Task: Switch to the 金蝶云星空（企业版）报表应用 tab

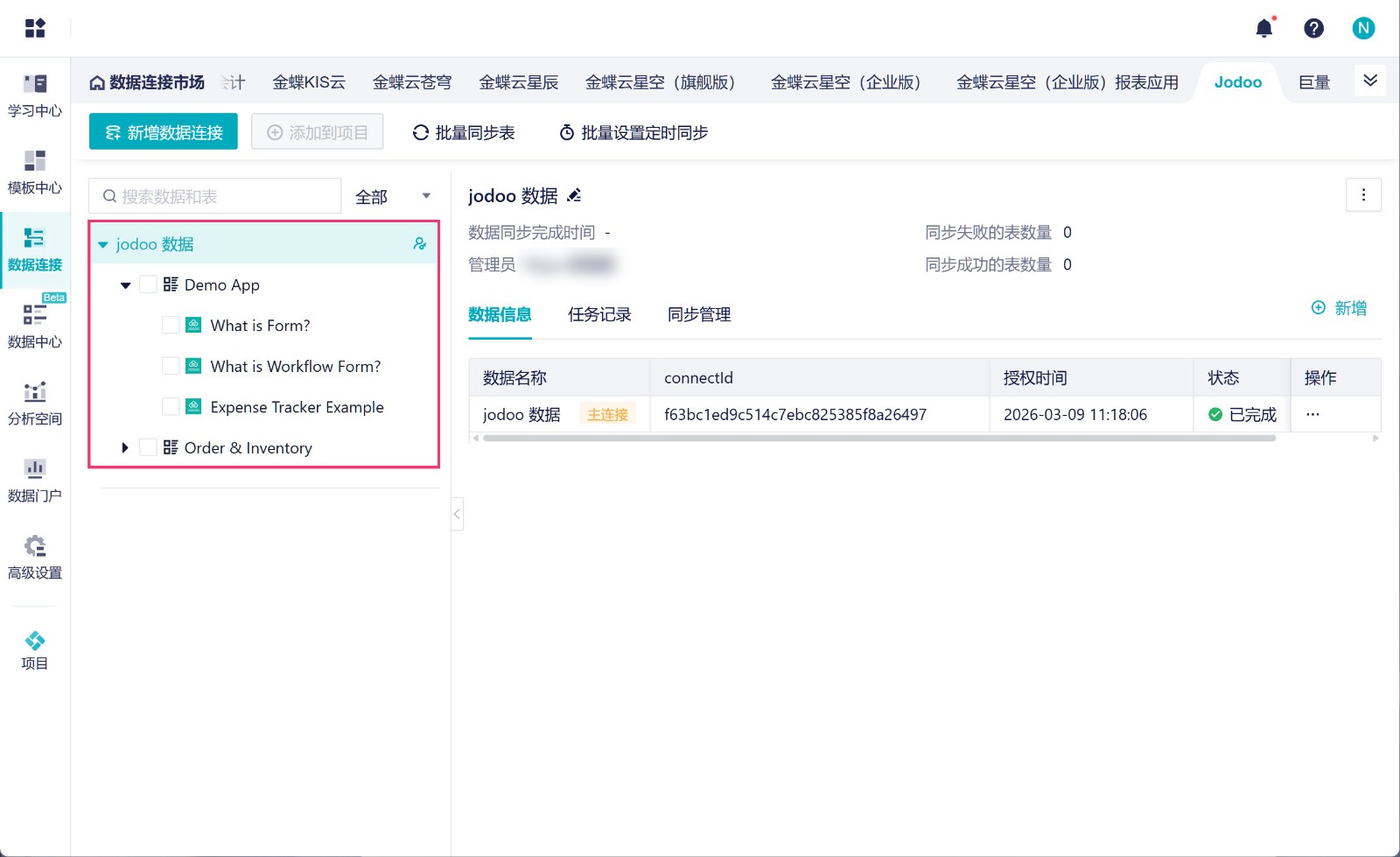Action: point(1067,82)
